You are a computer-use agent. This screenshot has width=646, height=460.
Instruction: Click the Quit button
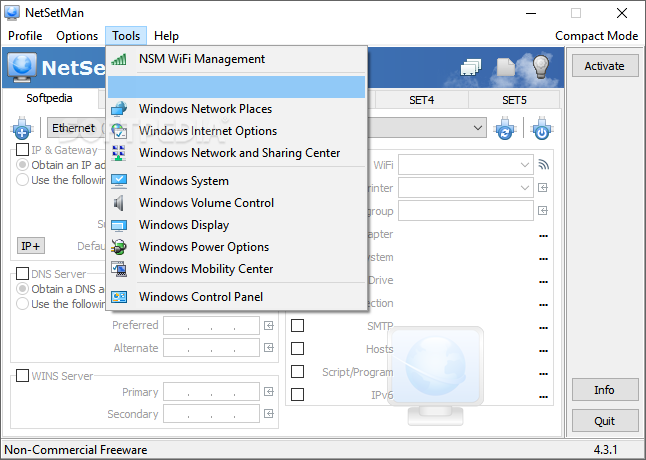tap(605, 421)
